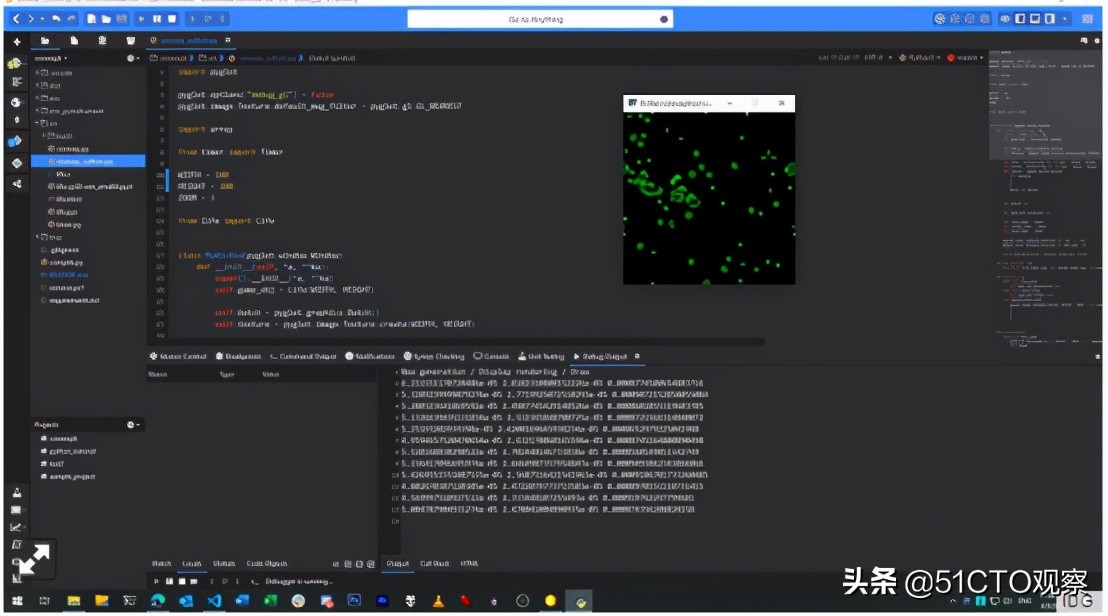
Task: Close the open editor tab
Action: tap(228, 40)
